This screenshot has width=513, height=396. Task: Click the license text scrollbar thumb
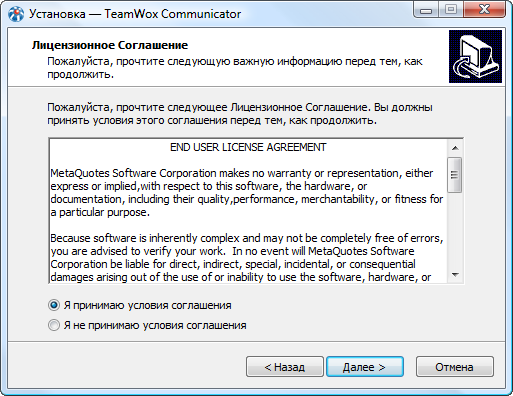point(455,175)
